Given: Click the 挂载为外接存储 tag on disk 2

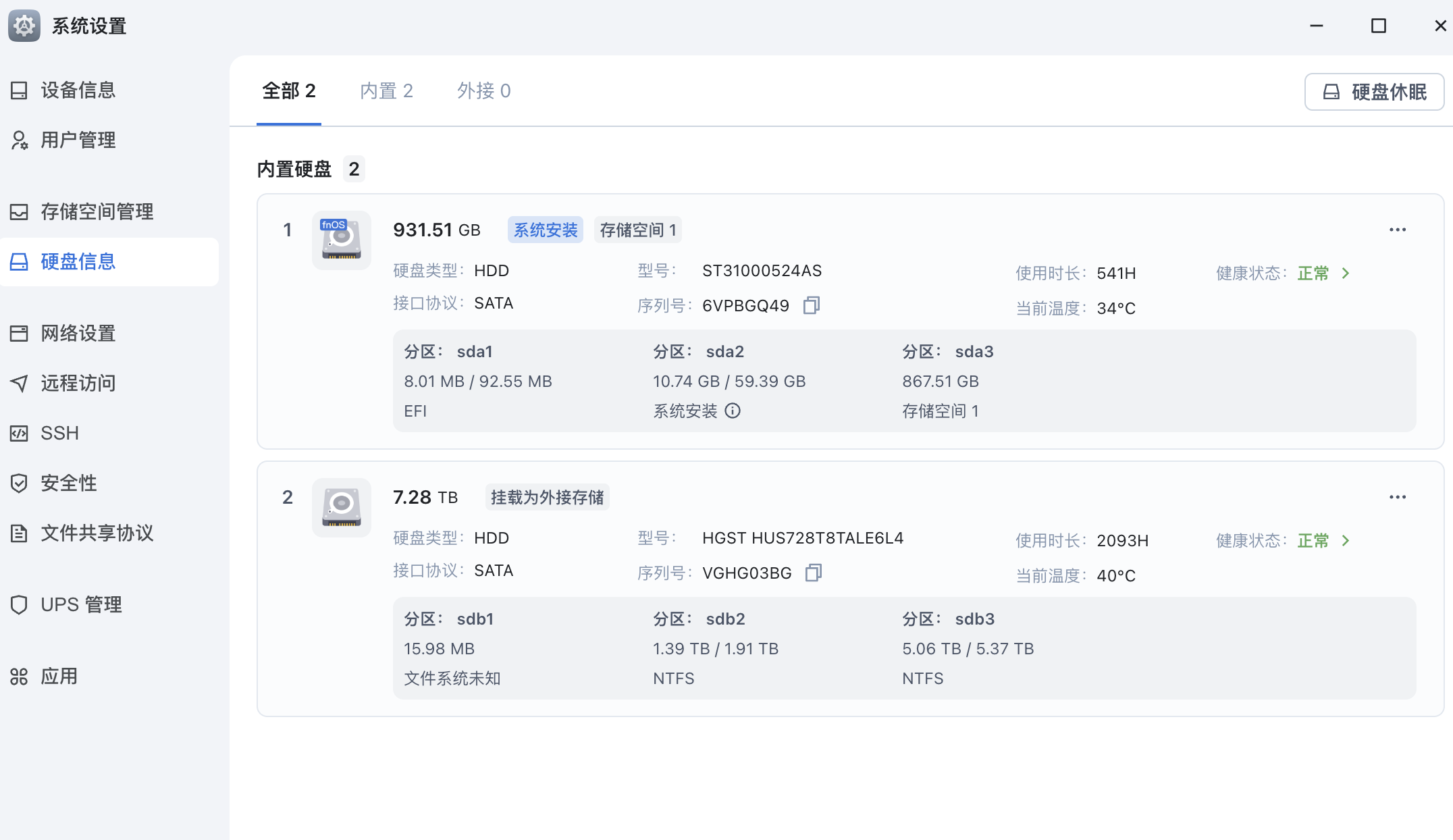Looking at the screenshot, I should (x=547, y=497).
